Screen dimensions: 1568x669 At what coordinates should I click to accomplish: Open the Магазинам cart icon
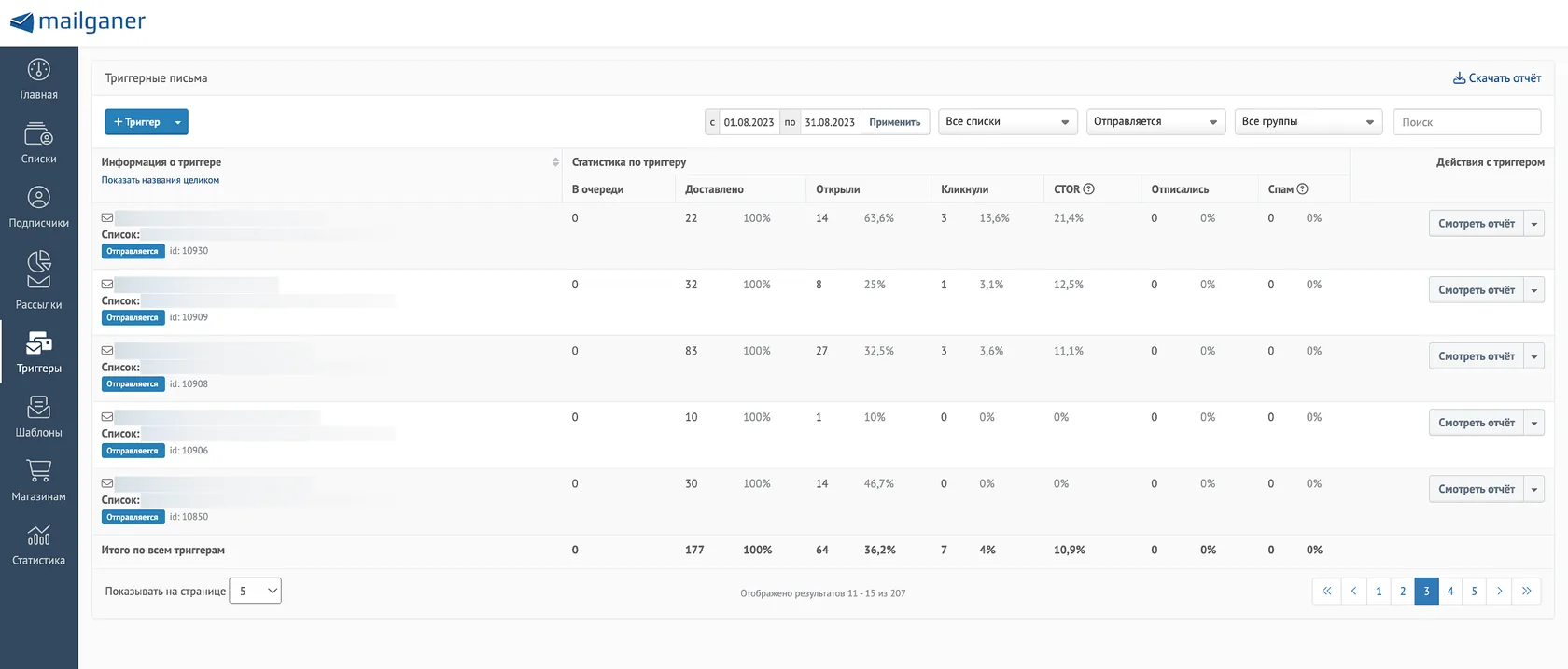click(38, 471)
